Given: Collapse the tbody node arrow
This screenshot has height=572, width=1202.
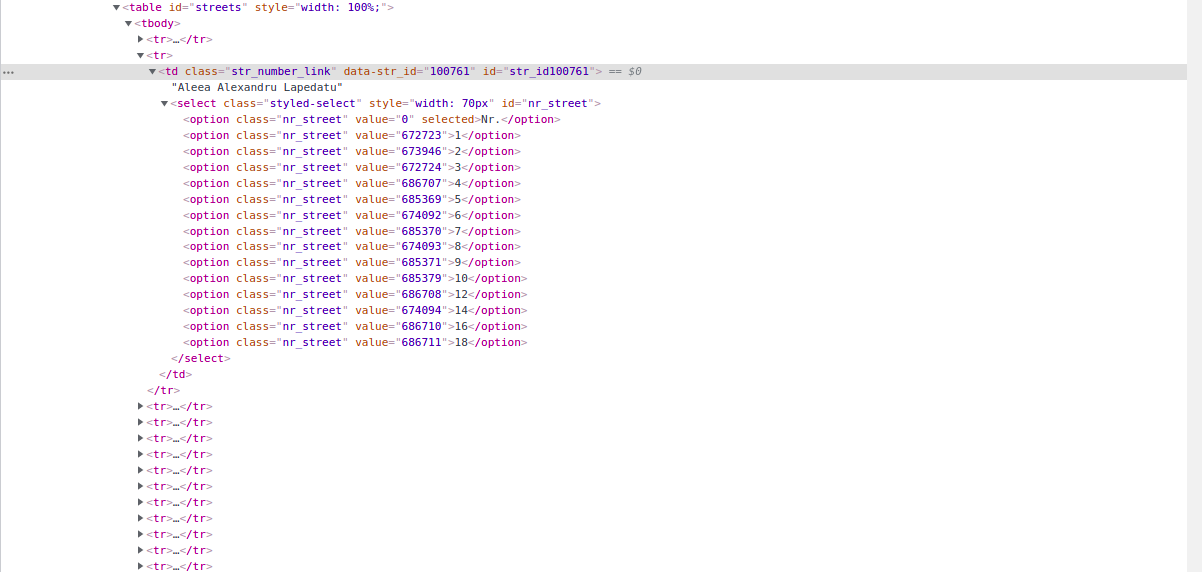Looking at the screenshot, I should coord(128,24).
